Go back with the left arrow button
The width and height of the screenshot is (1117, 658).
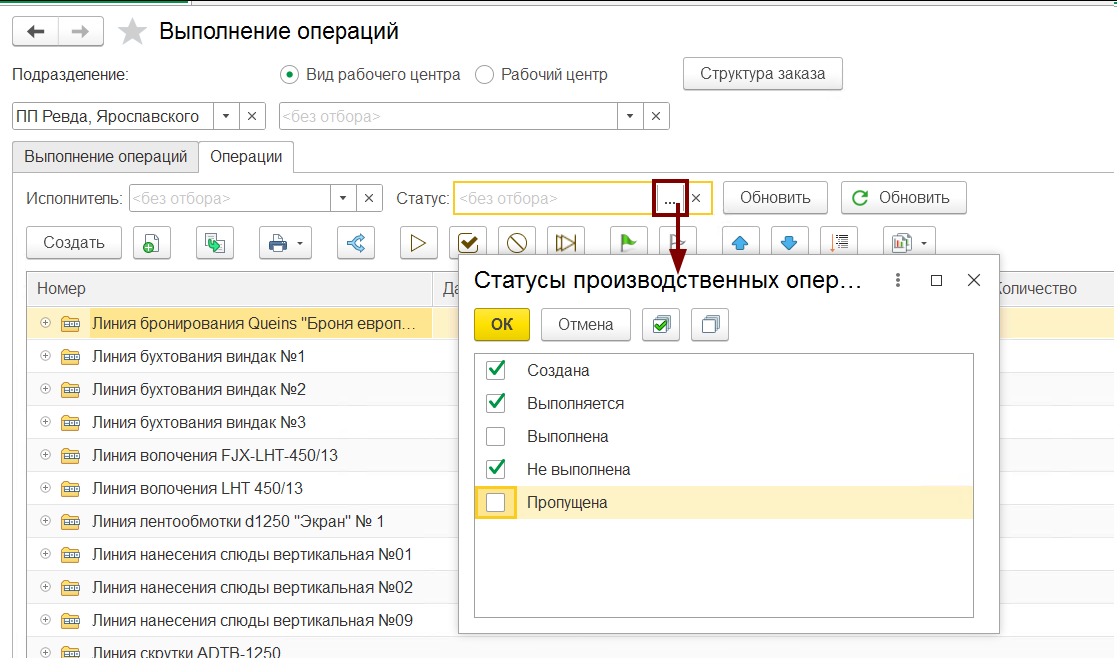[x=35, y=31]
